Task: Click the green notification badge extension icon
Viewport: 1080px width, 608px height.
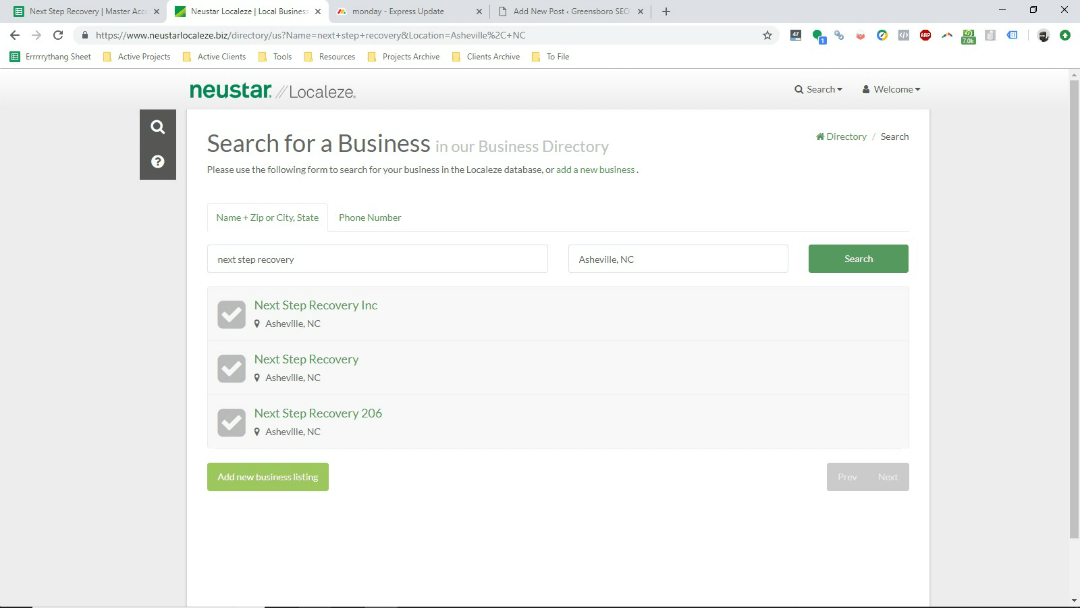Action: [819, 34]
